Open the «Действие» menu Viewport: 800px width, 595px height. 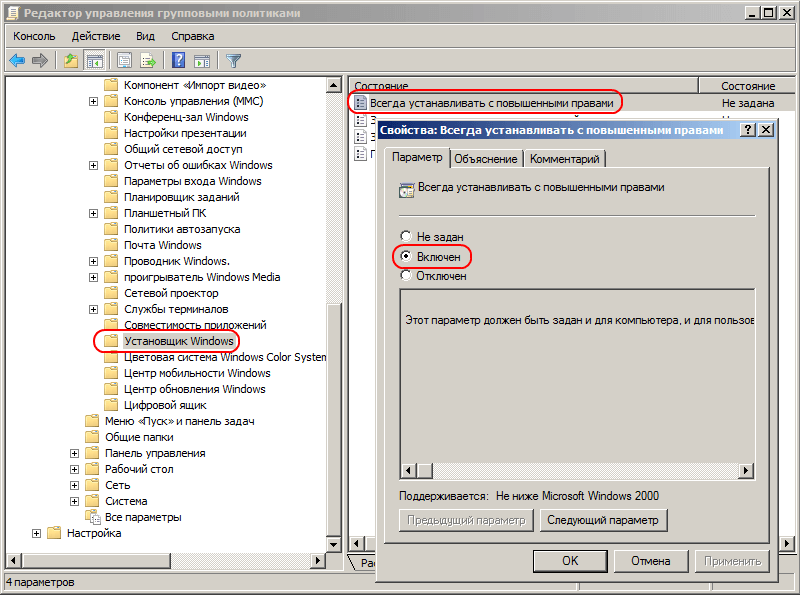point(96,36)
